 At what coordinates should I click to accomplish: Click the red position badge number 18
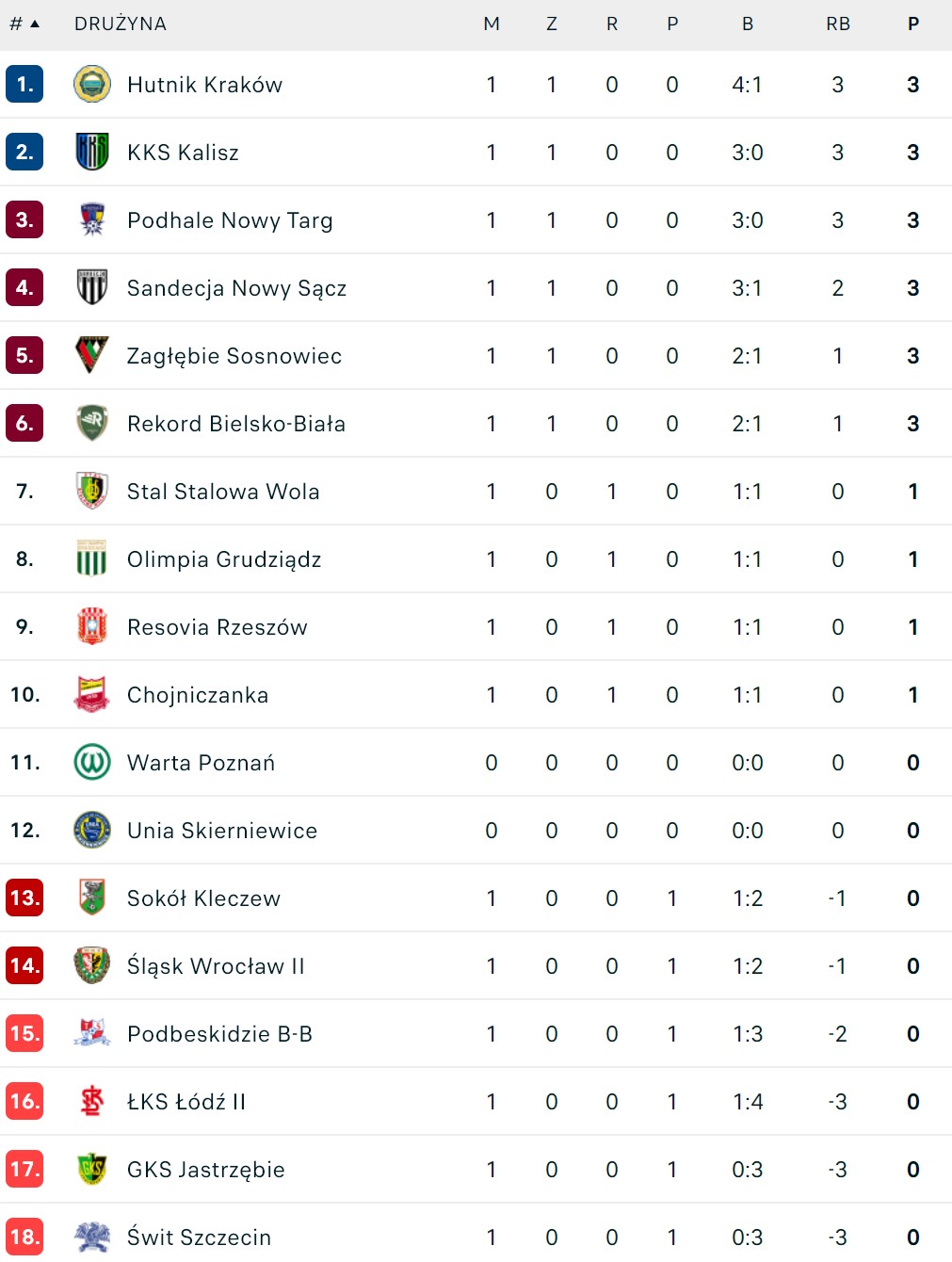[x=24, y=1237]
